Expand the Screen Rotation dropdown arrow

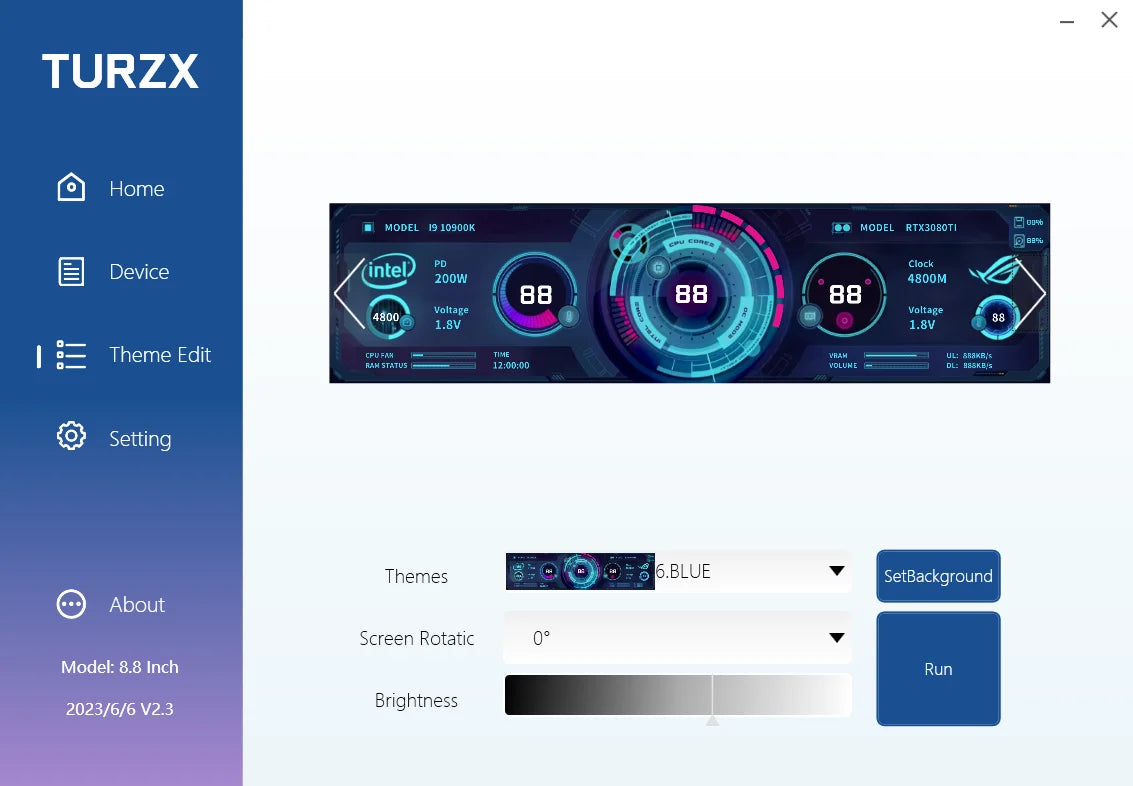[837, 638]
